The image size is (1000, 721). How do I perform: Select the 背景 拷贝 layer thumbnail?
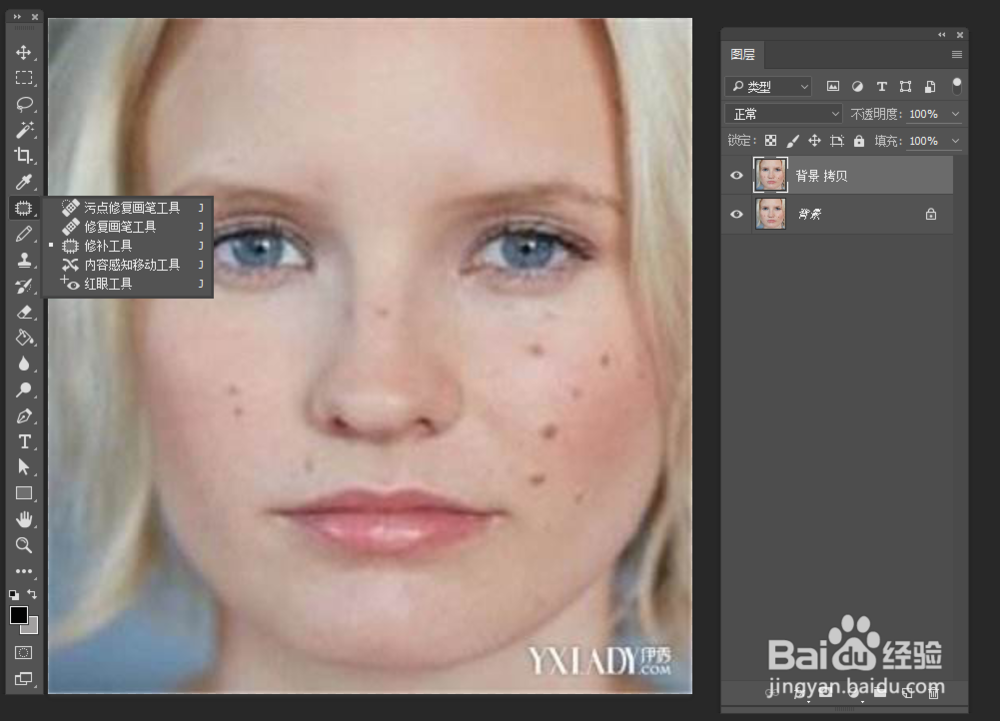pos(770,175)
